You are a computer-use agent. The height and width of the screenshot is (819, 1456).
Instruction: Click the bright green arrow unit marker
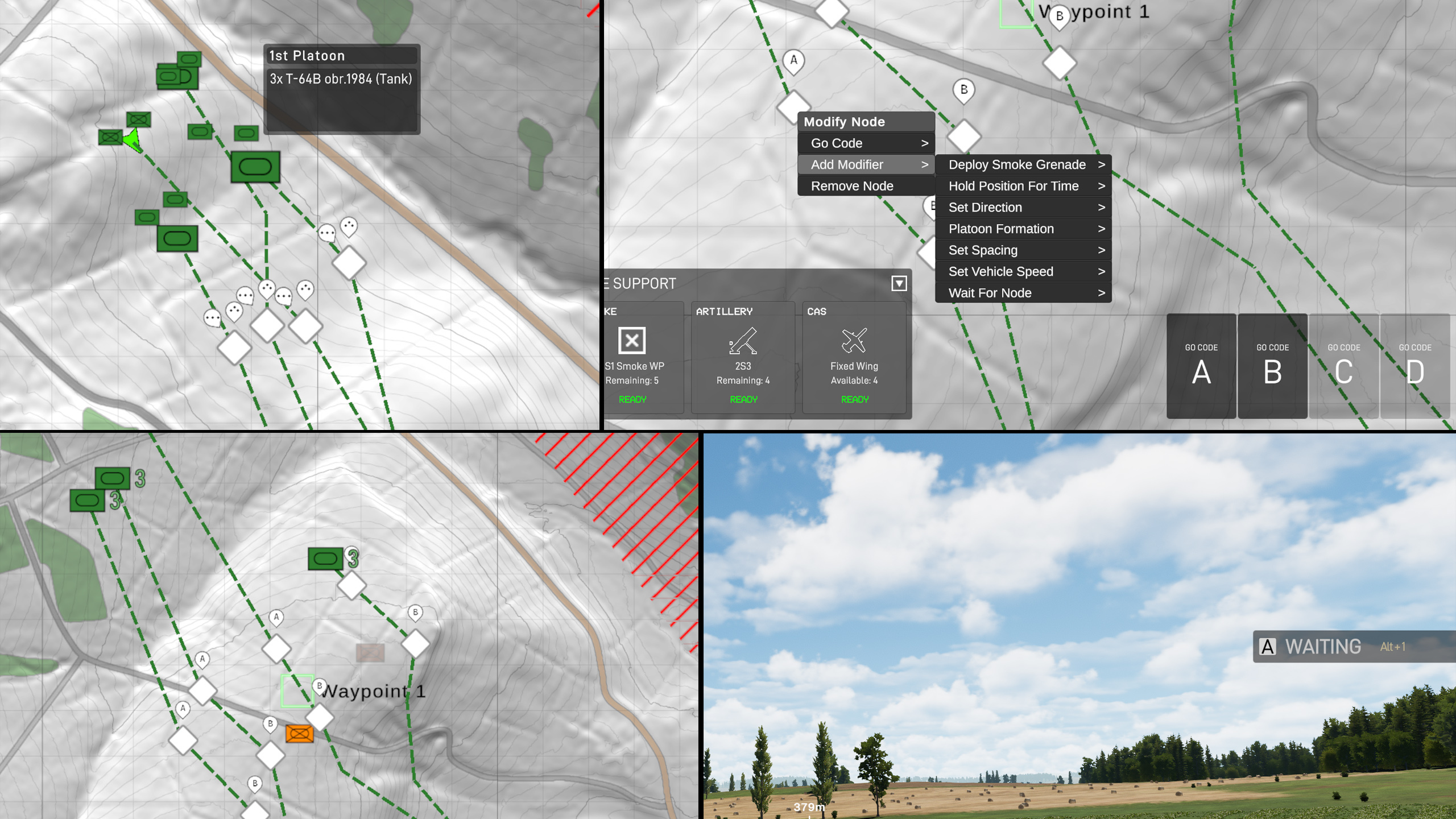pos(133,140)
